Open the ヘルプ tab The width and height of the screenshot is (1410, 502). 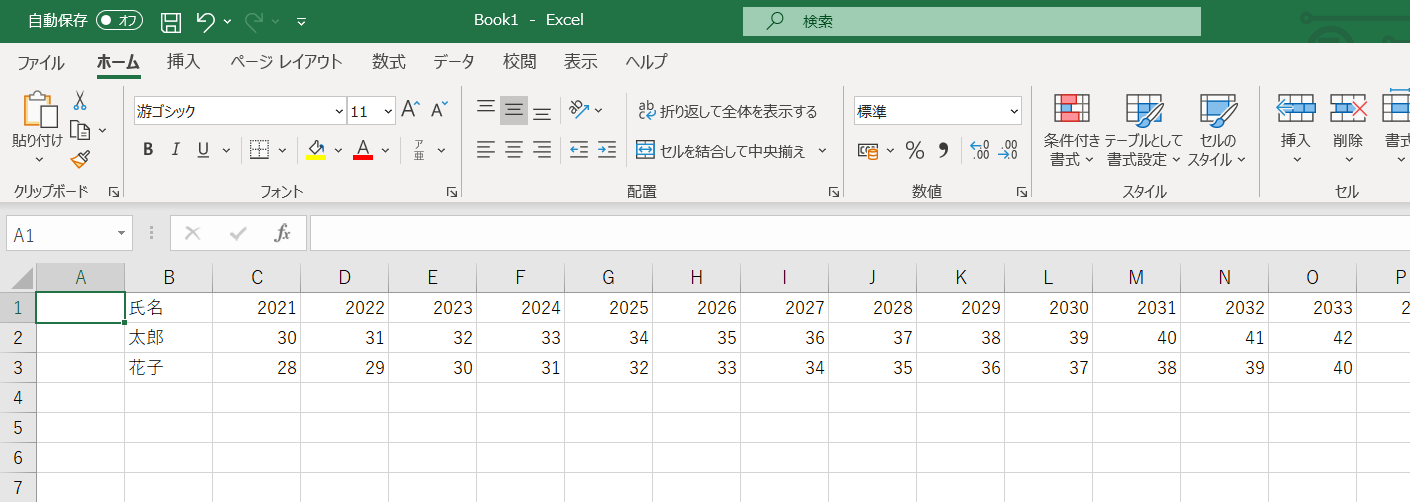(x=646, y=62)
